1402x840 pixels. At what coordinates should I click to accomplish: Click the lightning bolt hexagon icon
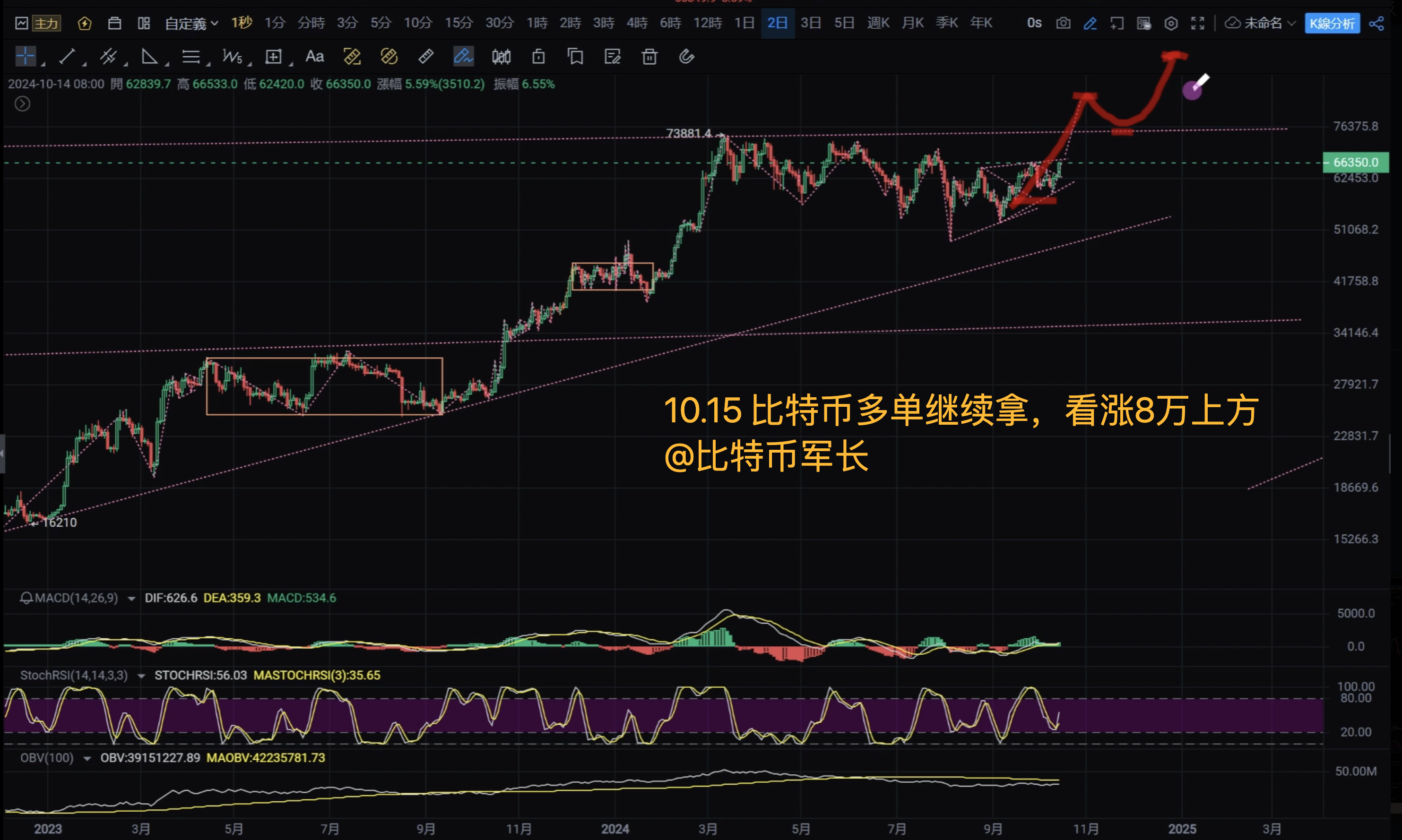[84, 23]
